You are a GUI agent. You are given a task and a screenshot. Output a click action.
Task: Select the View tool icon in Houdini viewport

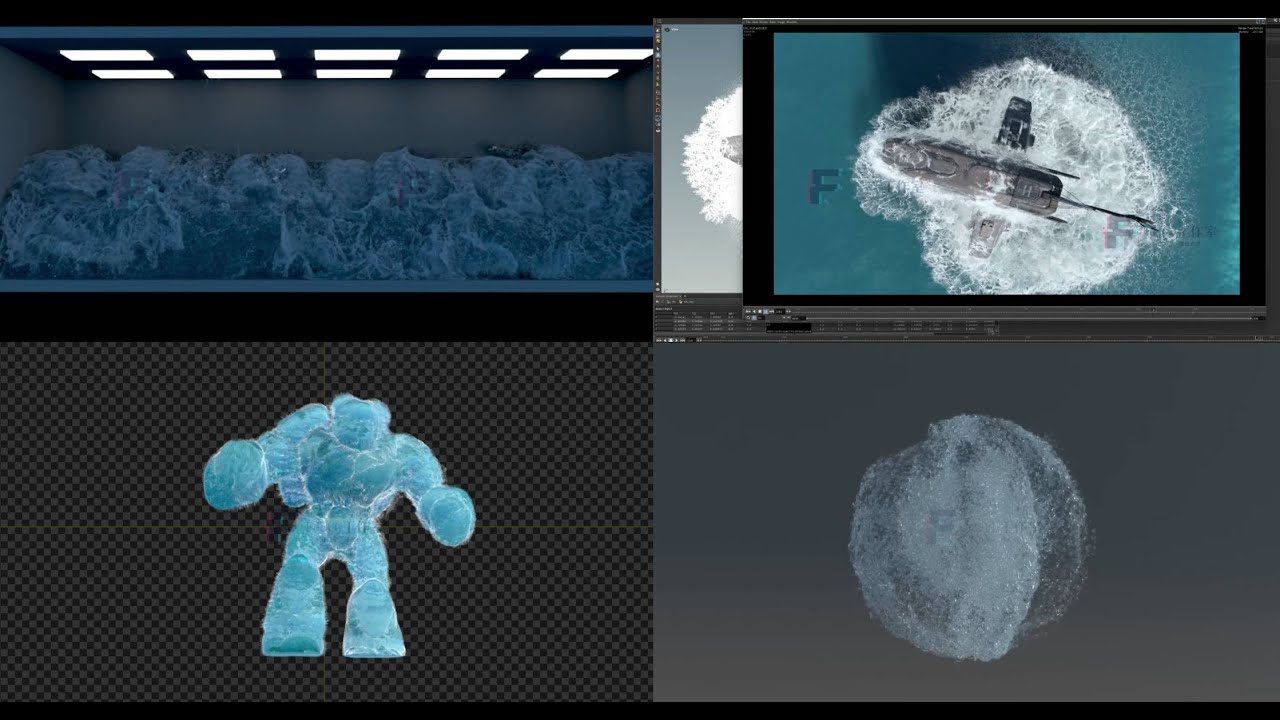coord(668,29)
